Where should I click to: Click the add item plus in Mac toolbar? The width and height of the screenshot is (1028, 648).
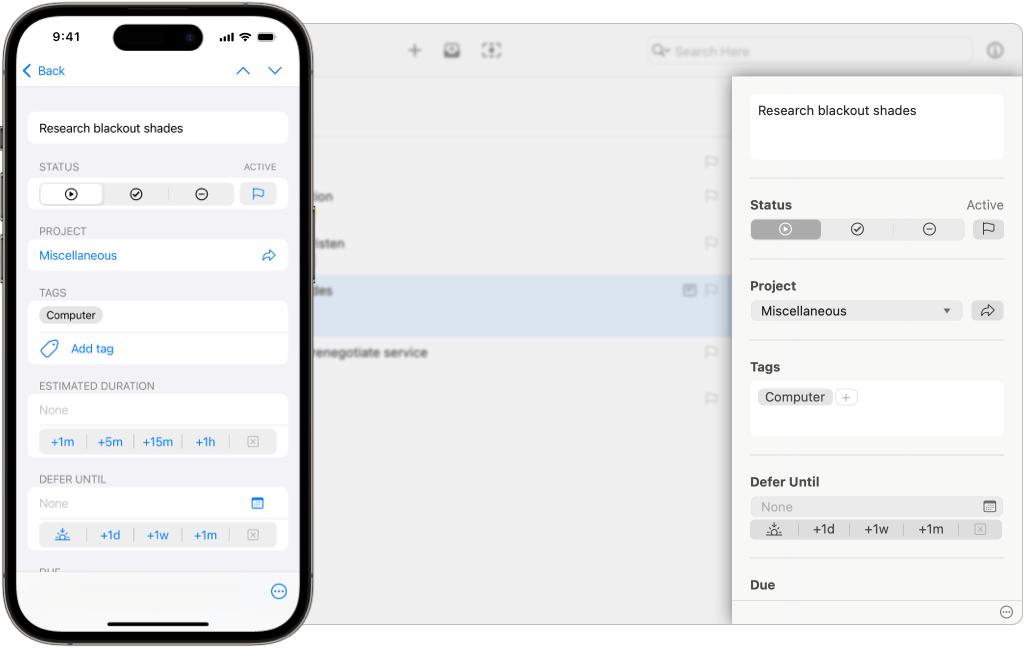point(414,51)
